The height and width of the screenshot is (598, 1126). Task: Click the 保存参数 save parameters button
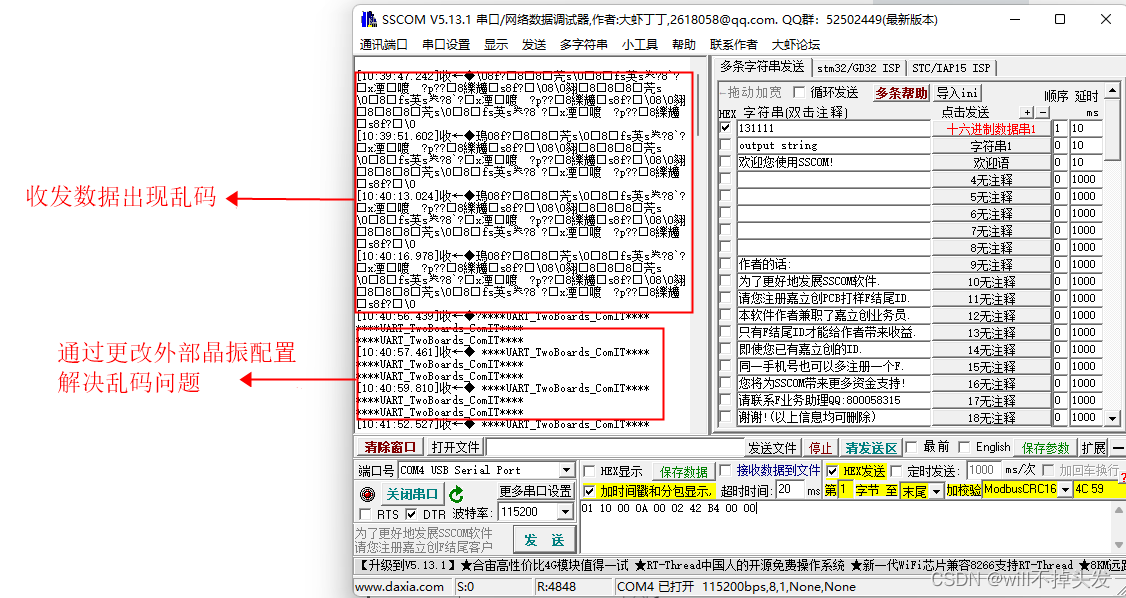tap(1046, 448)
